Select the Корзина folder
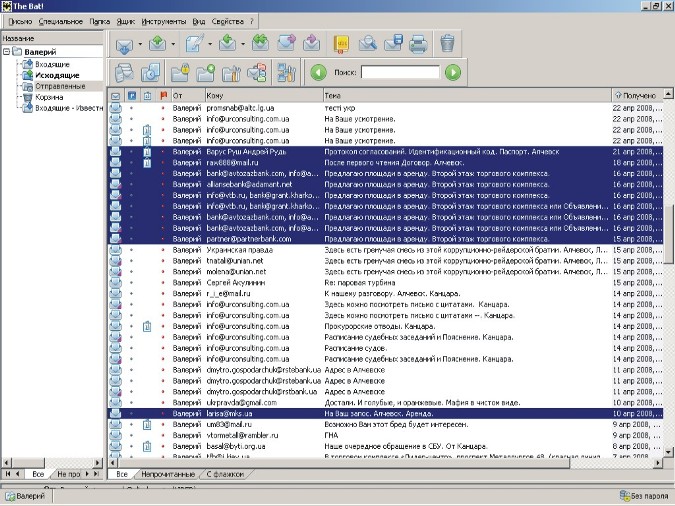 (x=49, y=97)
